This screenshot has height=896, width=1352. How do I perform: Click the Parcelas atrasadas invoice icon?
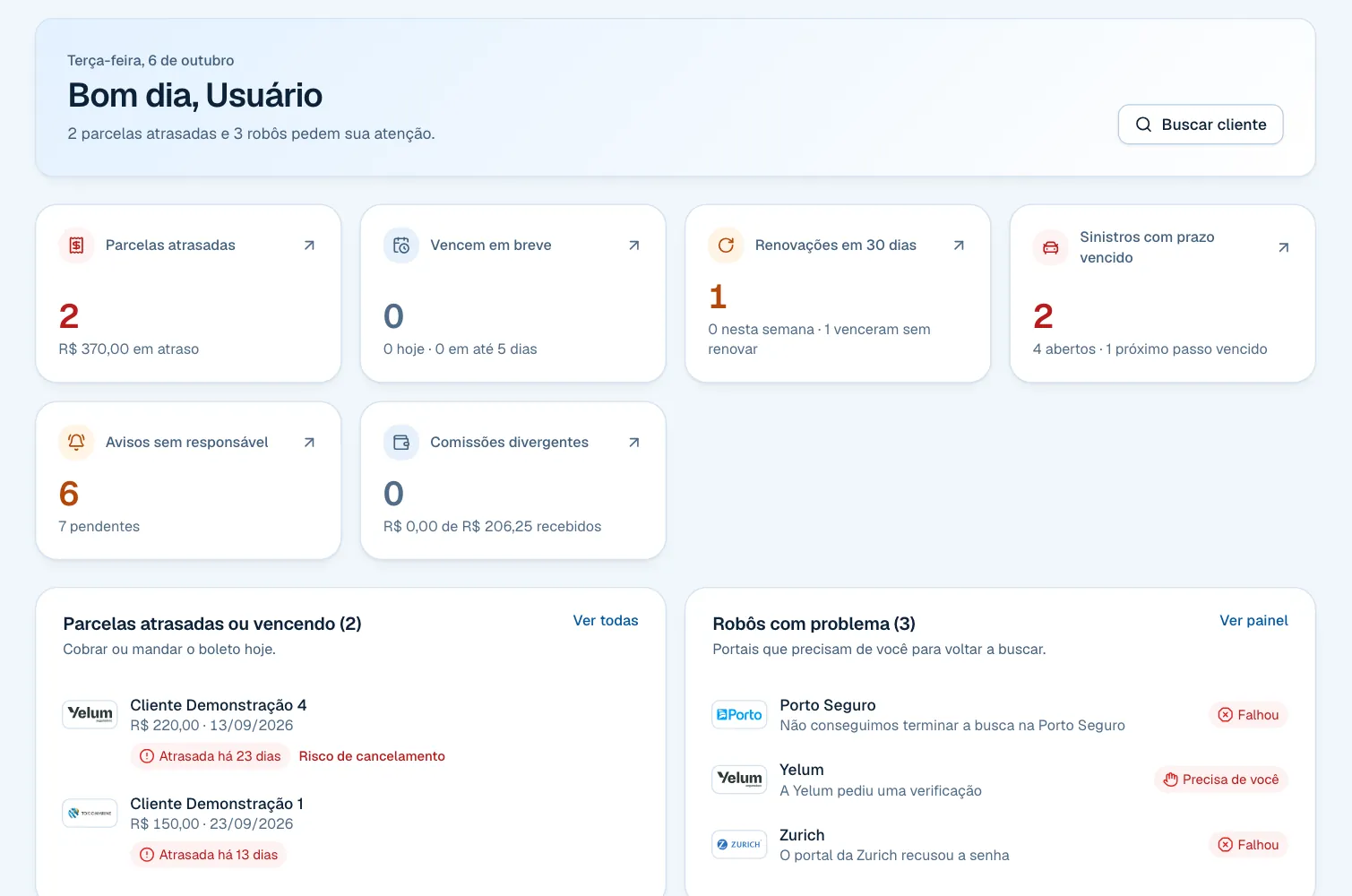coord(76,246)
